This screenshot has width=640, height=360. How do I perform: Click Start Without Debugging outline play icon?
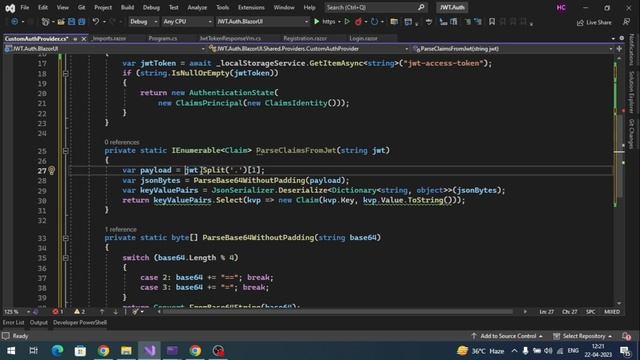(347, 22)
